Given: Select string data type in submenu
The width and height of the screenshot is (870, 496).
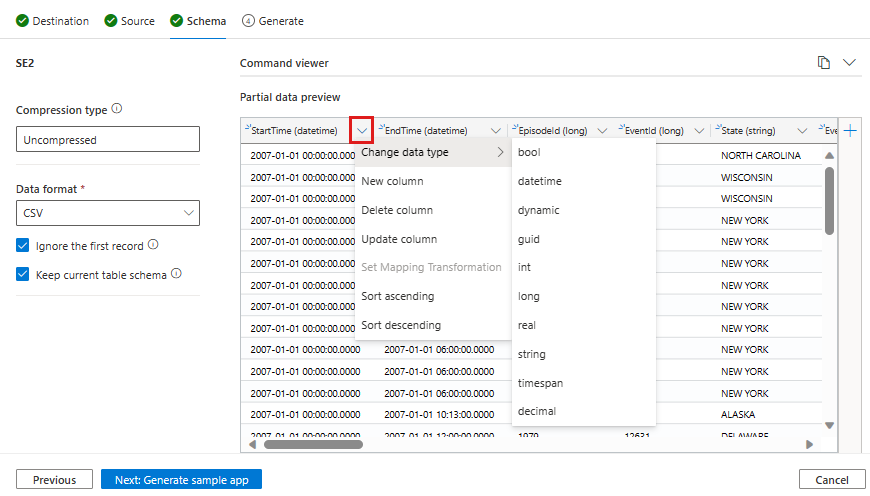Looking at the screenshot, I should (531, 354).
